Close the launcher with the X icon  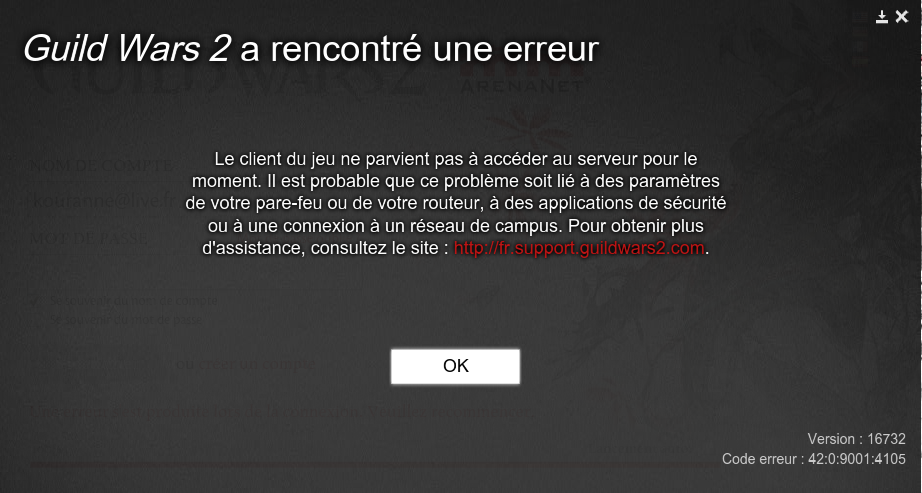901,17
